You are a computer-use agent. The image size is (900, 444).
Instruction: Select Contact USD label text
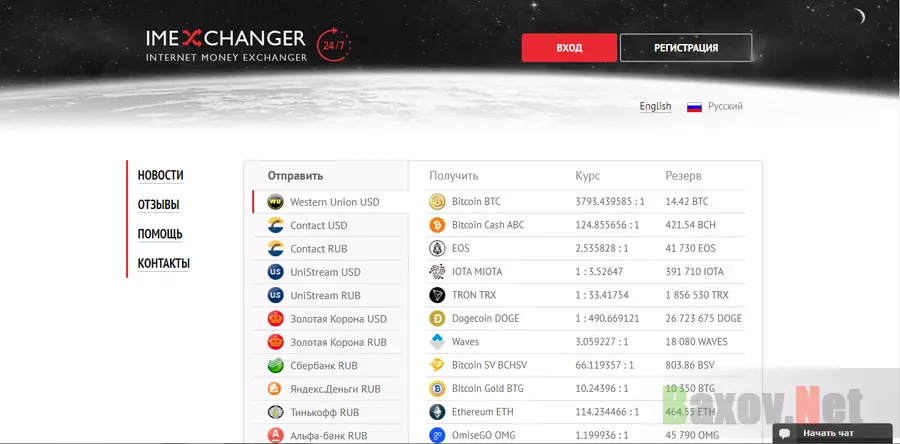coord(319,225)
